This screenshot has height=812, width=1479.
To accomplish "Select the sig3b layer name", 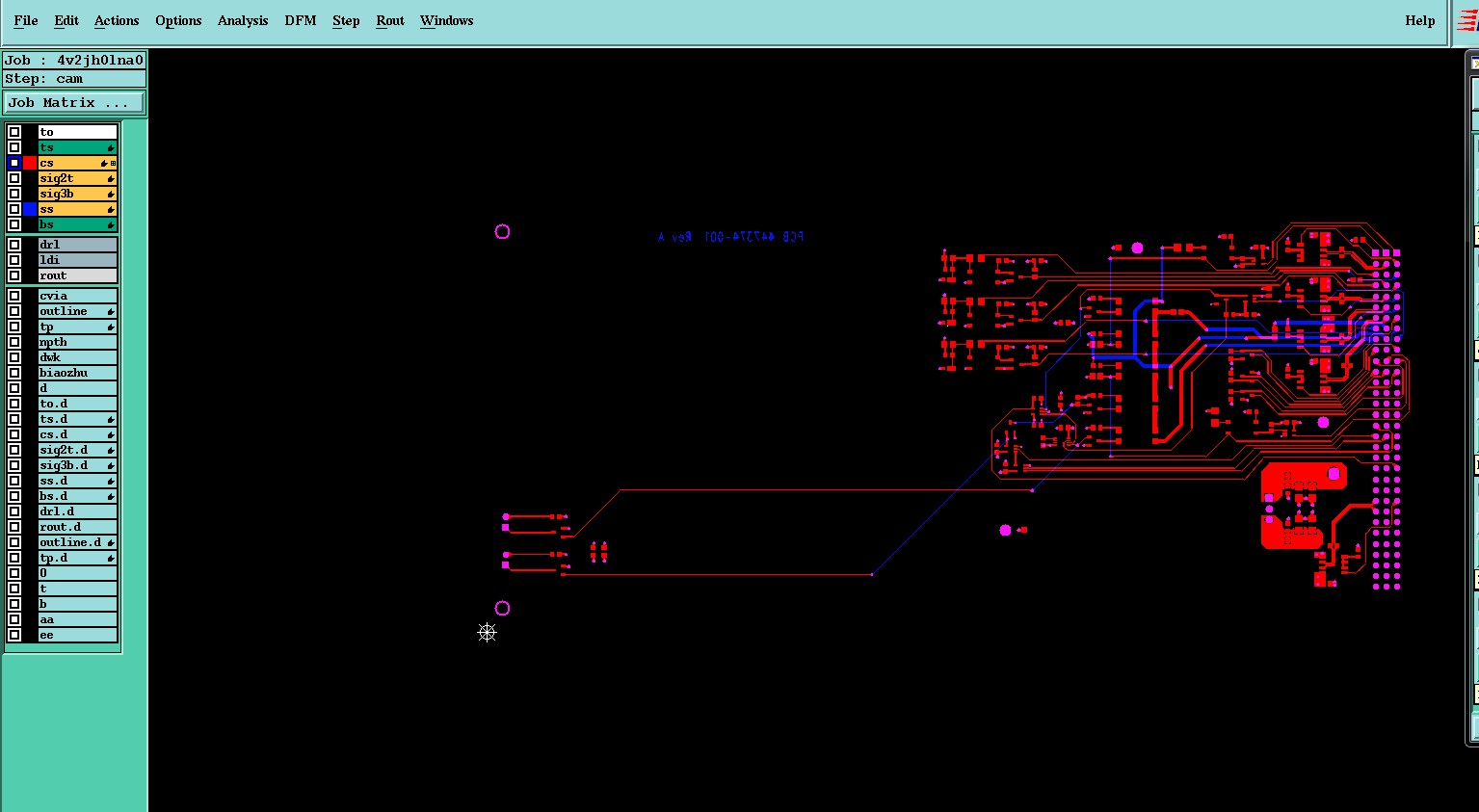I will [x=77, y=194].
